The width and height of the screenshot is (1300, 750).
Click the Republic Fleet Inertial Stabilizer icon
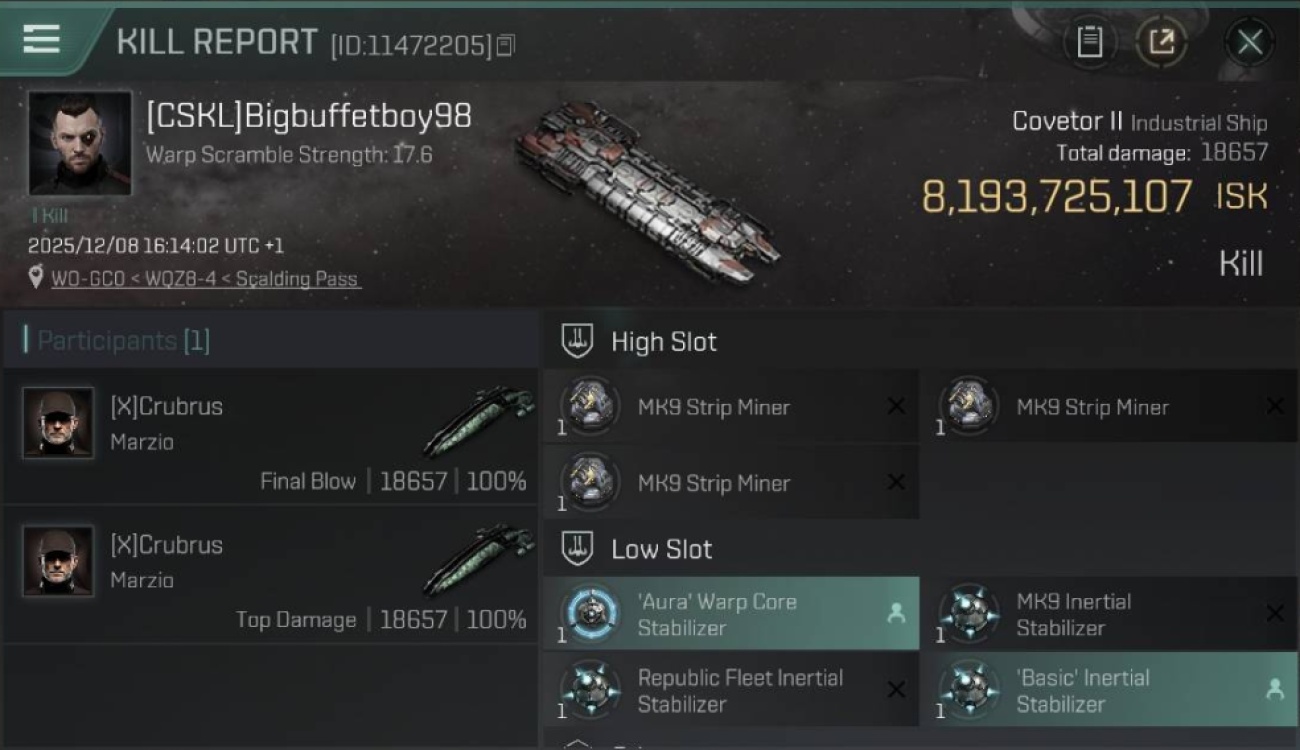[x=591, y=690]
